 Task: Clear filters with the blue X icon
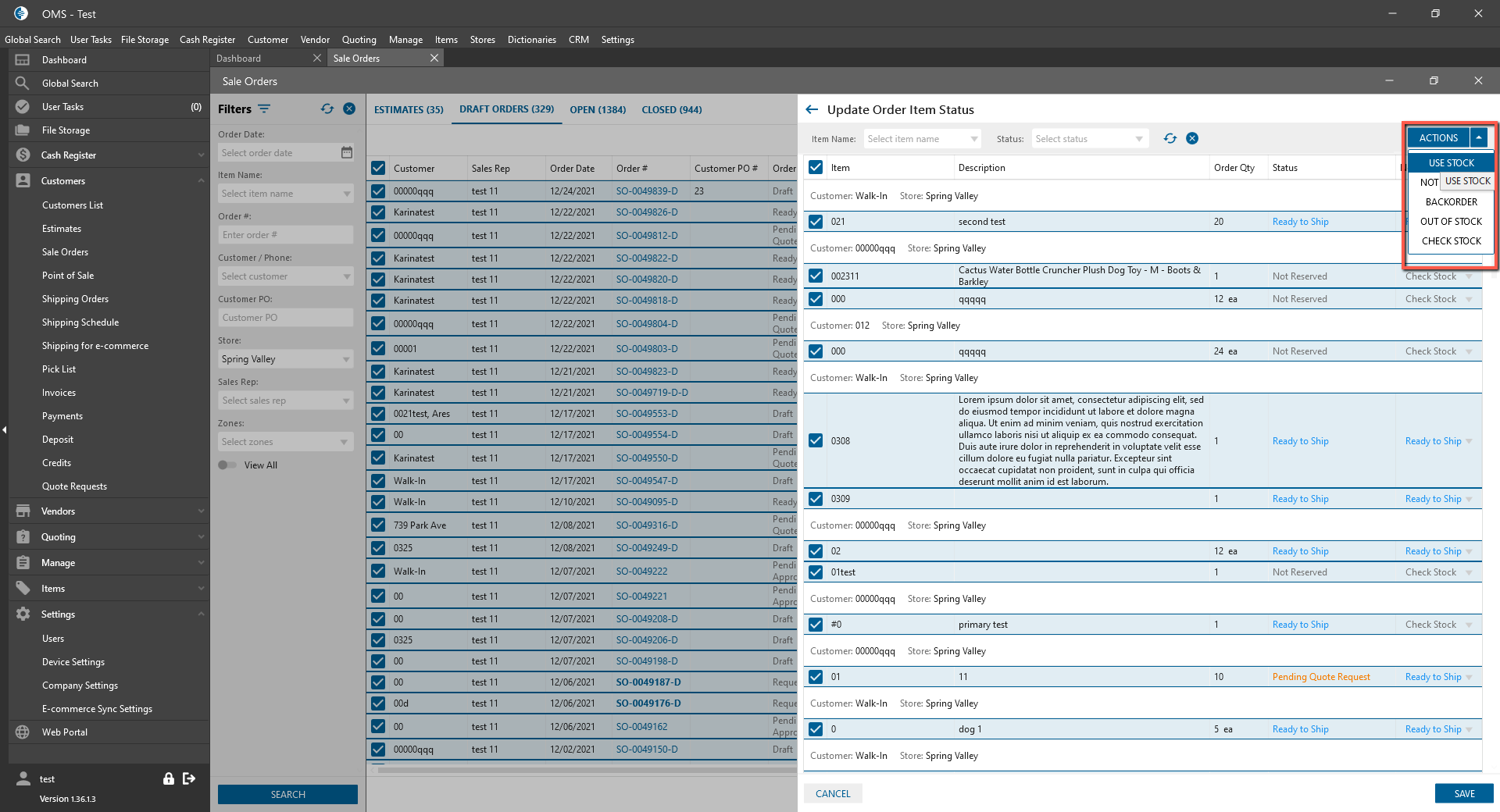(x=349, y=109)
